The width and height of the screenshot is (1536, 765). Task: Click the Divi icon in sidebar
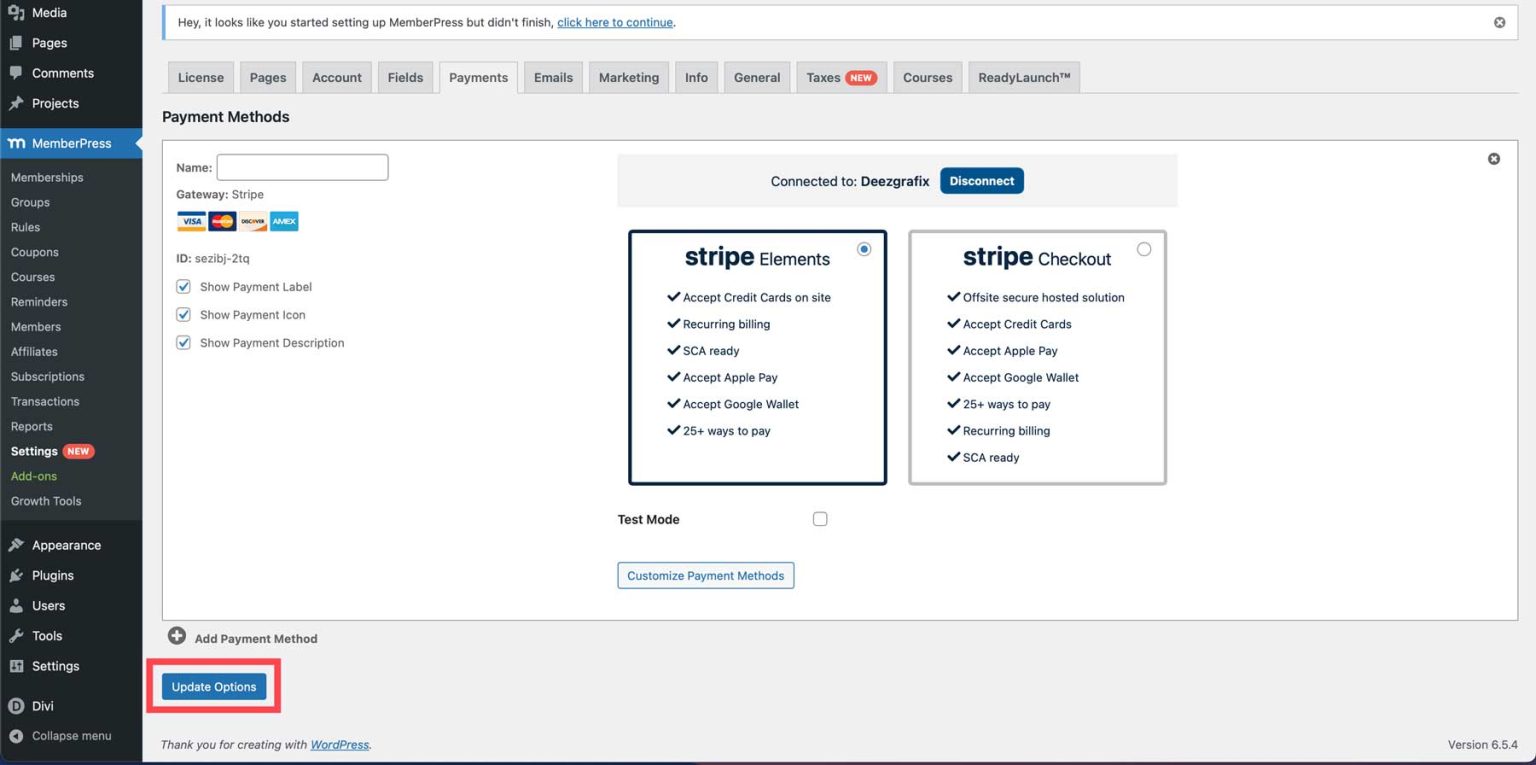(15, 705)
